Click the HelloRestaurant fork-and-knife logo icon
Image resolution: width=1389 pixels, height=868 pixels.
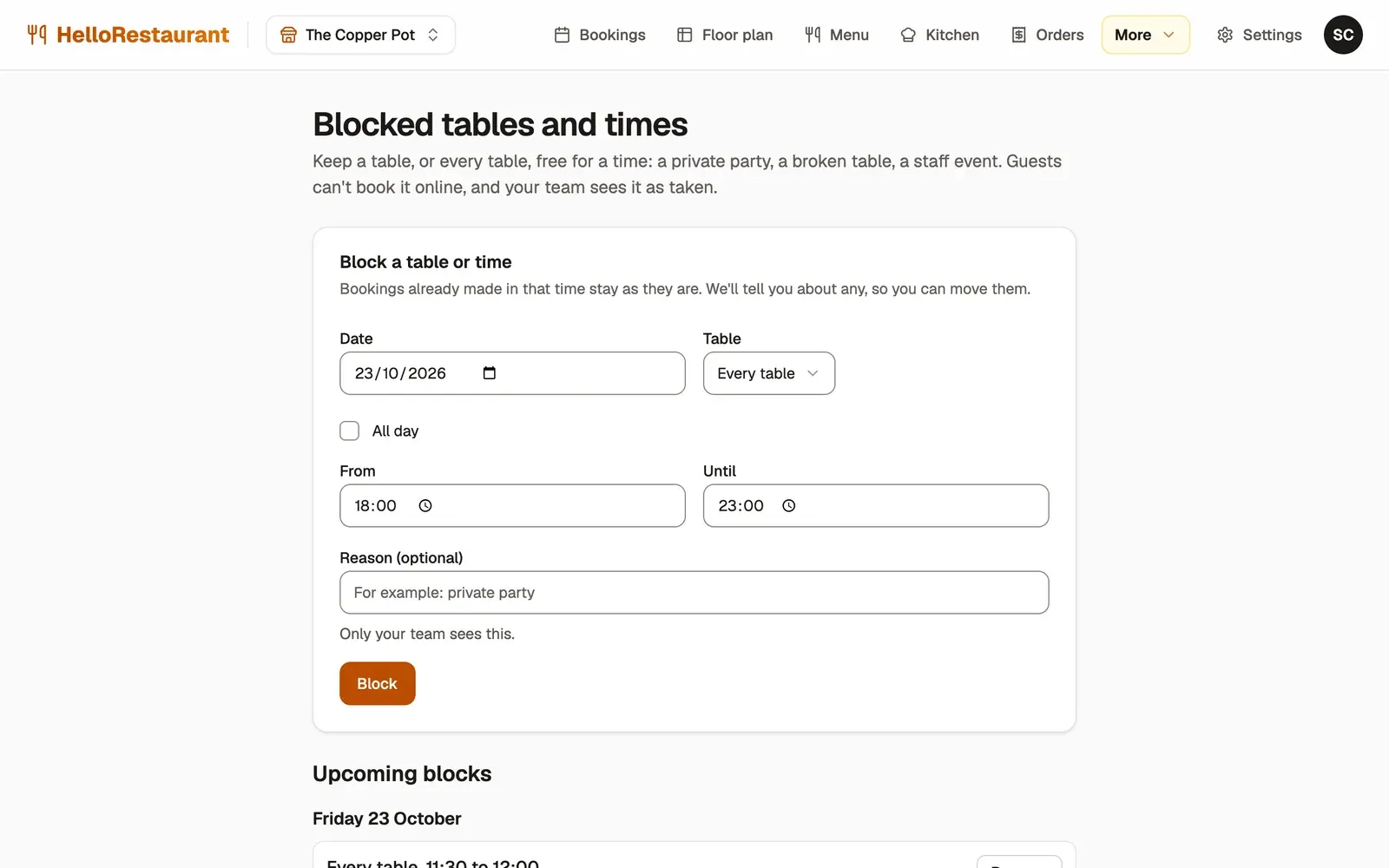pos(36,35)
